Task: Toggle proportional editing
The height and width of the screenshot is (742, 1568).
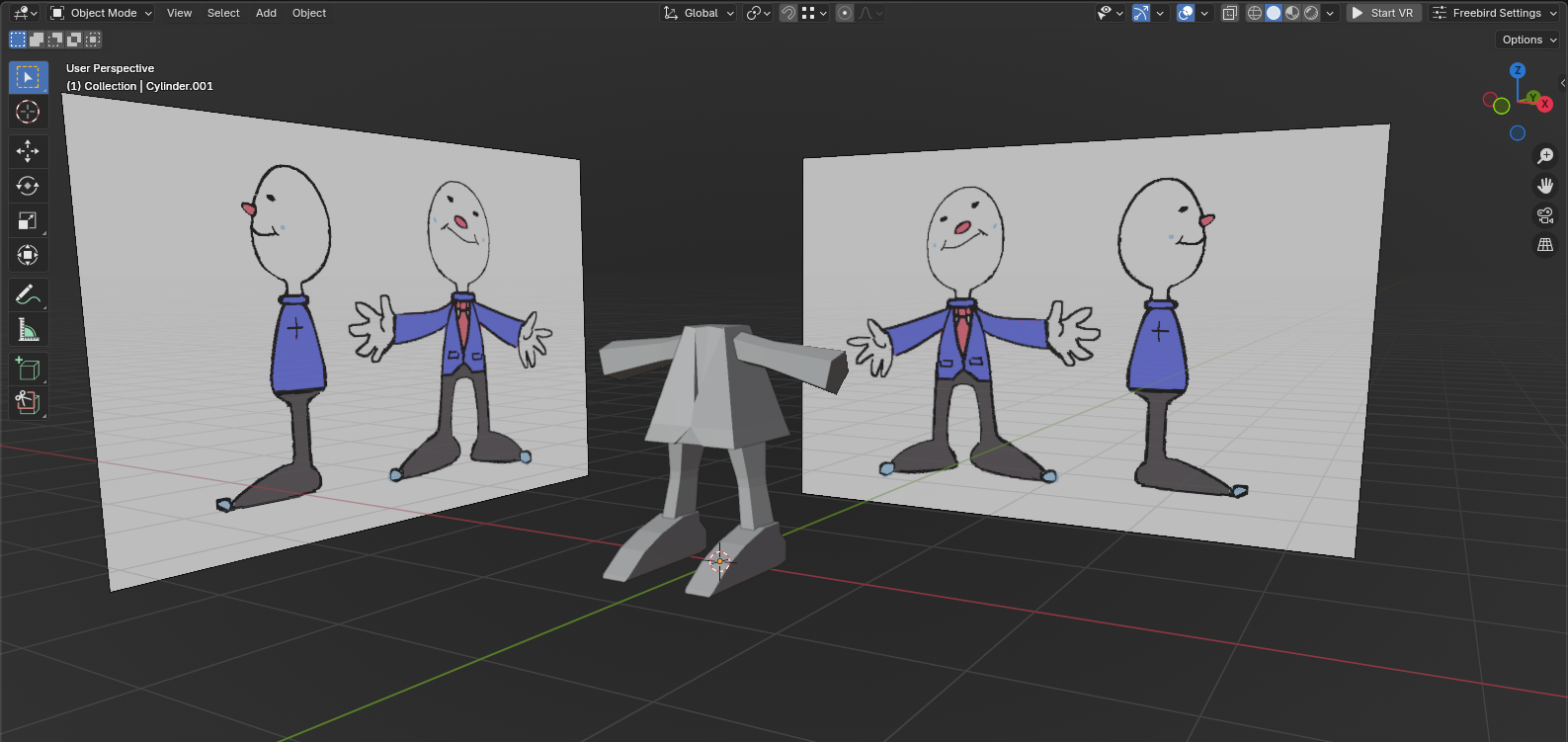Action: pyautogui.click(x=845, y=13)
